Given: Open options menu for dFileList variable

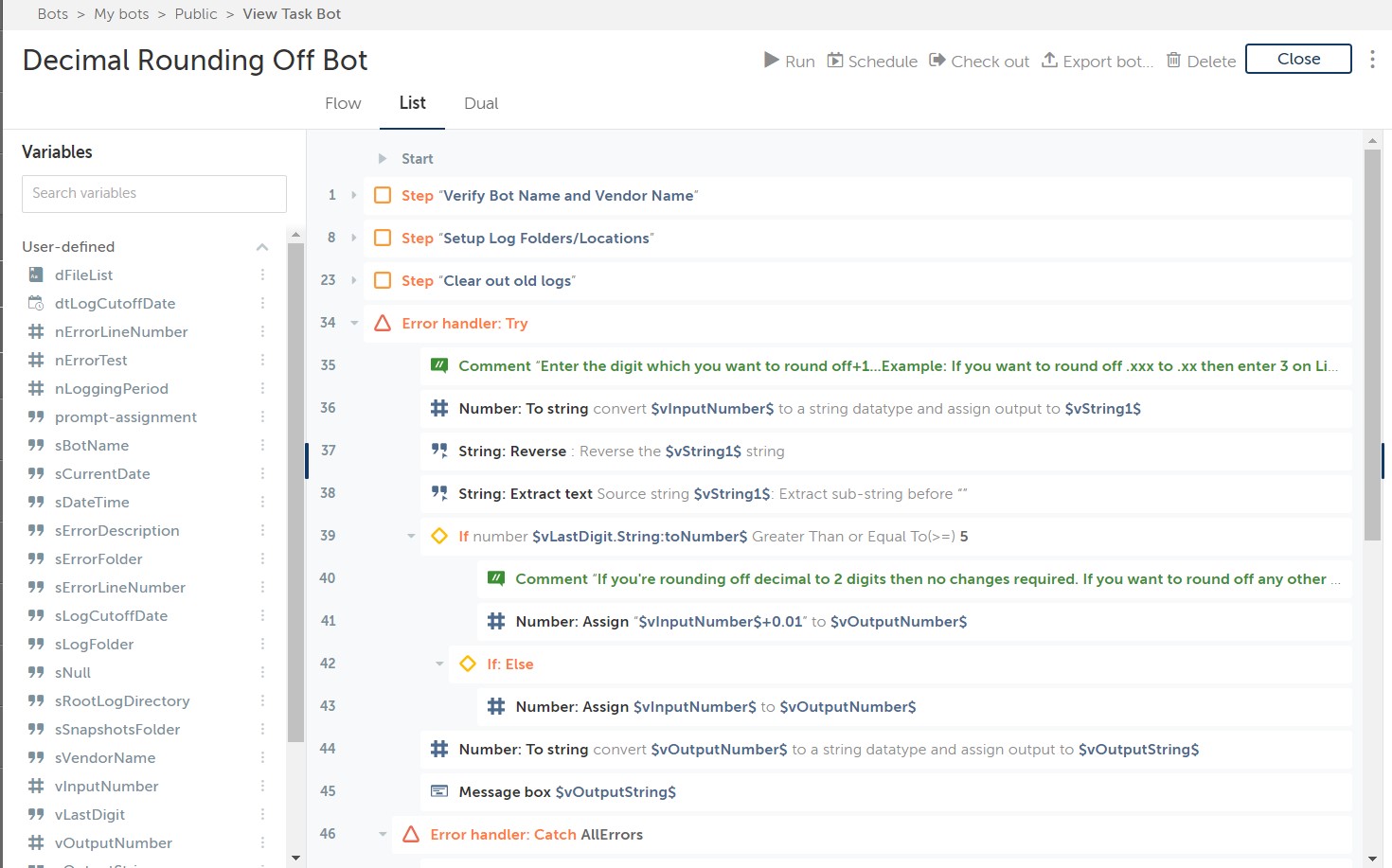Looking at the screenshot, I should (x=262, y=275).
